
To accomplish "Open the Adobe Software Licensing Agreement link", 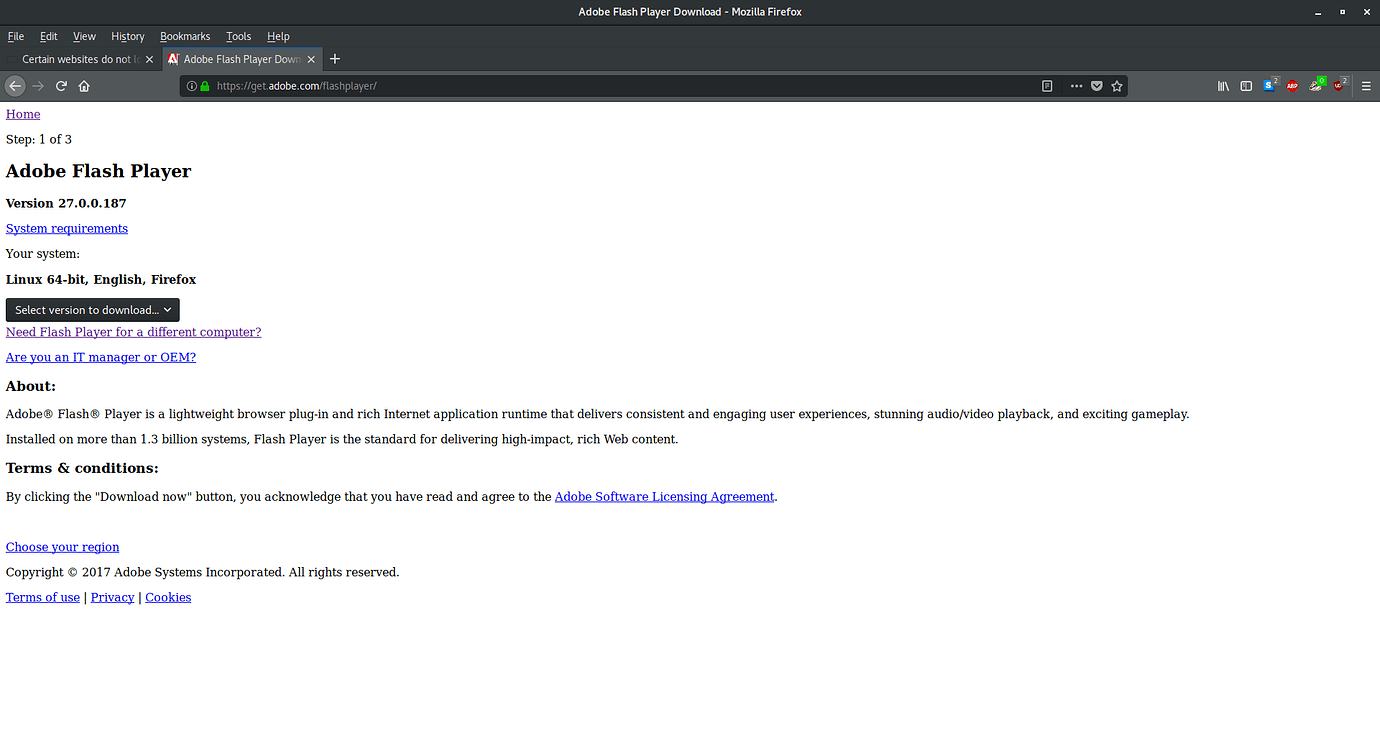I will coord(664,496).
